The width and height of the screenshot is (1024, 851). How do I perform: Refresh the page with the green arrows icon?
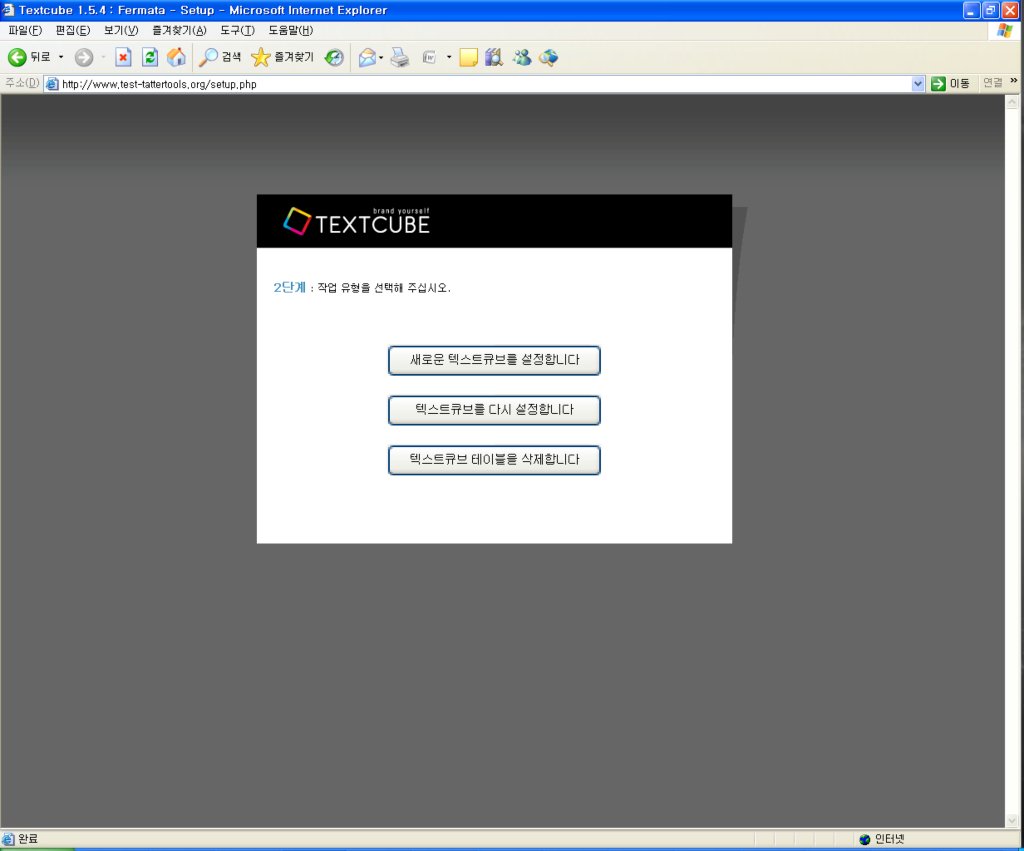150,57
